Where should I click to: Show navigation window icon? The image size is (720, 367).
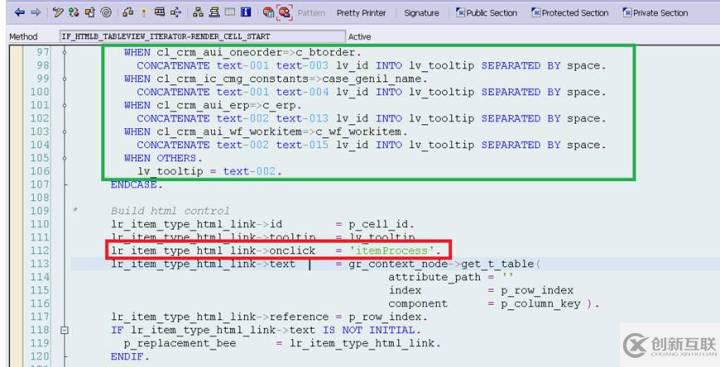(x=214, y=12)
